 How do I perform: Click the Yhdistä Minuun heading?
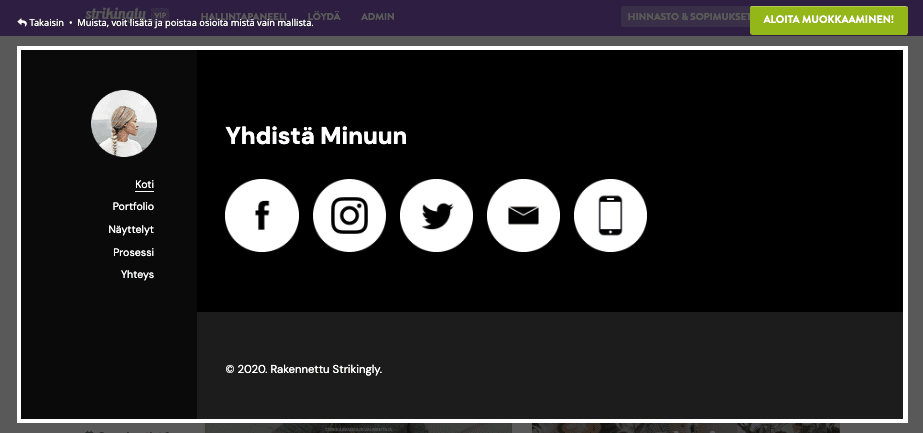point(316,136)
